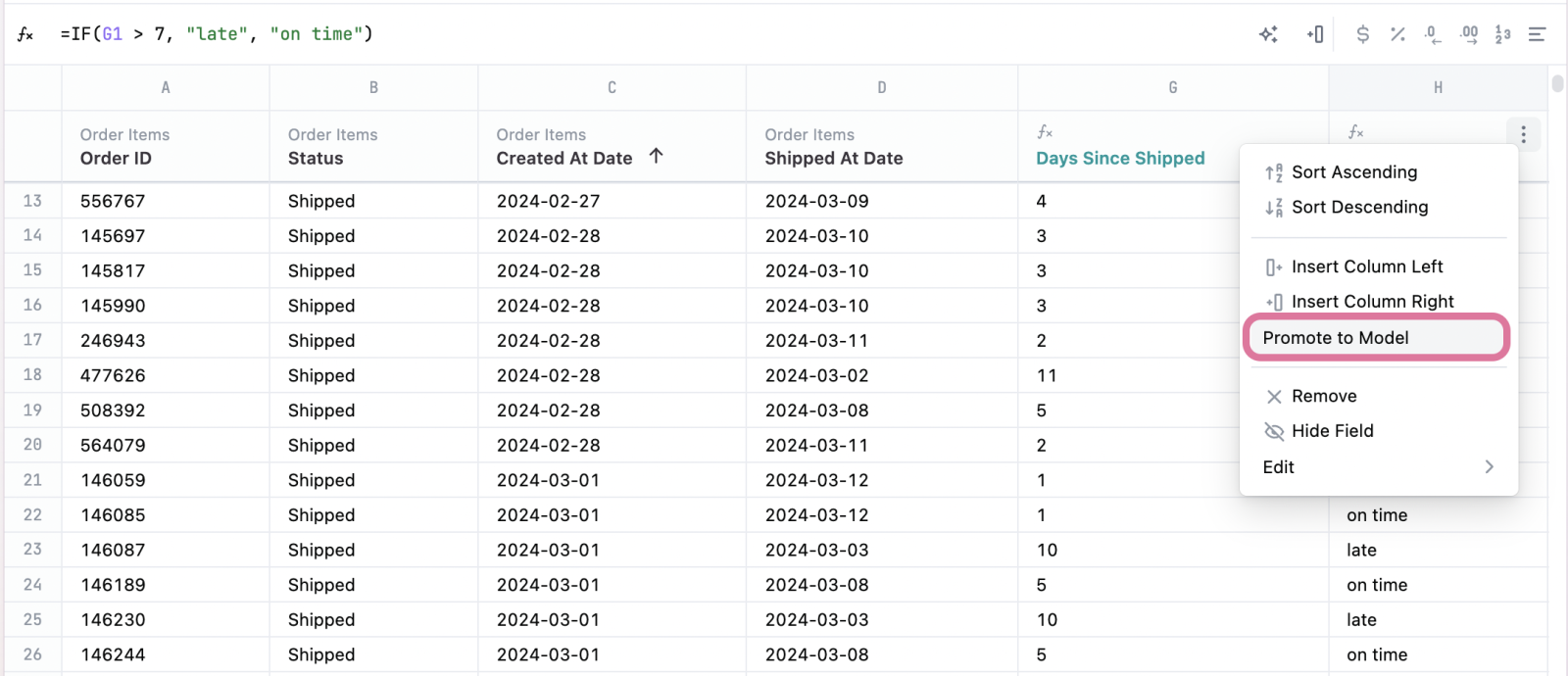This screenshot has width=1568, height=676.
Task: Click 'on time' cell in row 22
Action: 1438,515
